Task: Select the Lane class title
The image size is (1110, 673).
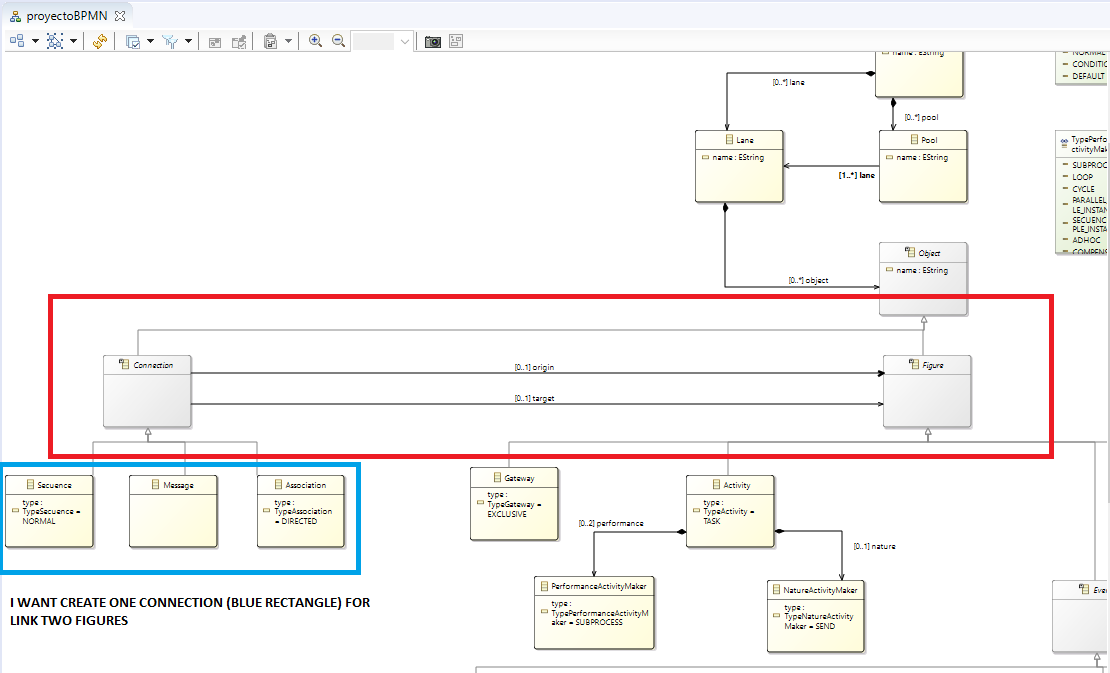Action: coord(745,141)
